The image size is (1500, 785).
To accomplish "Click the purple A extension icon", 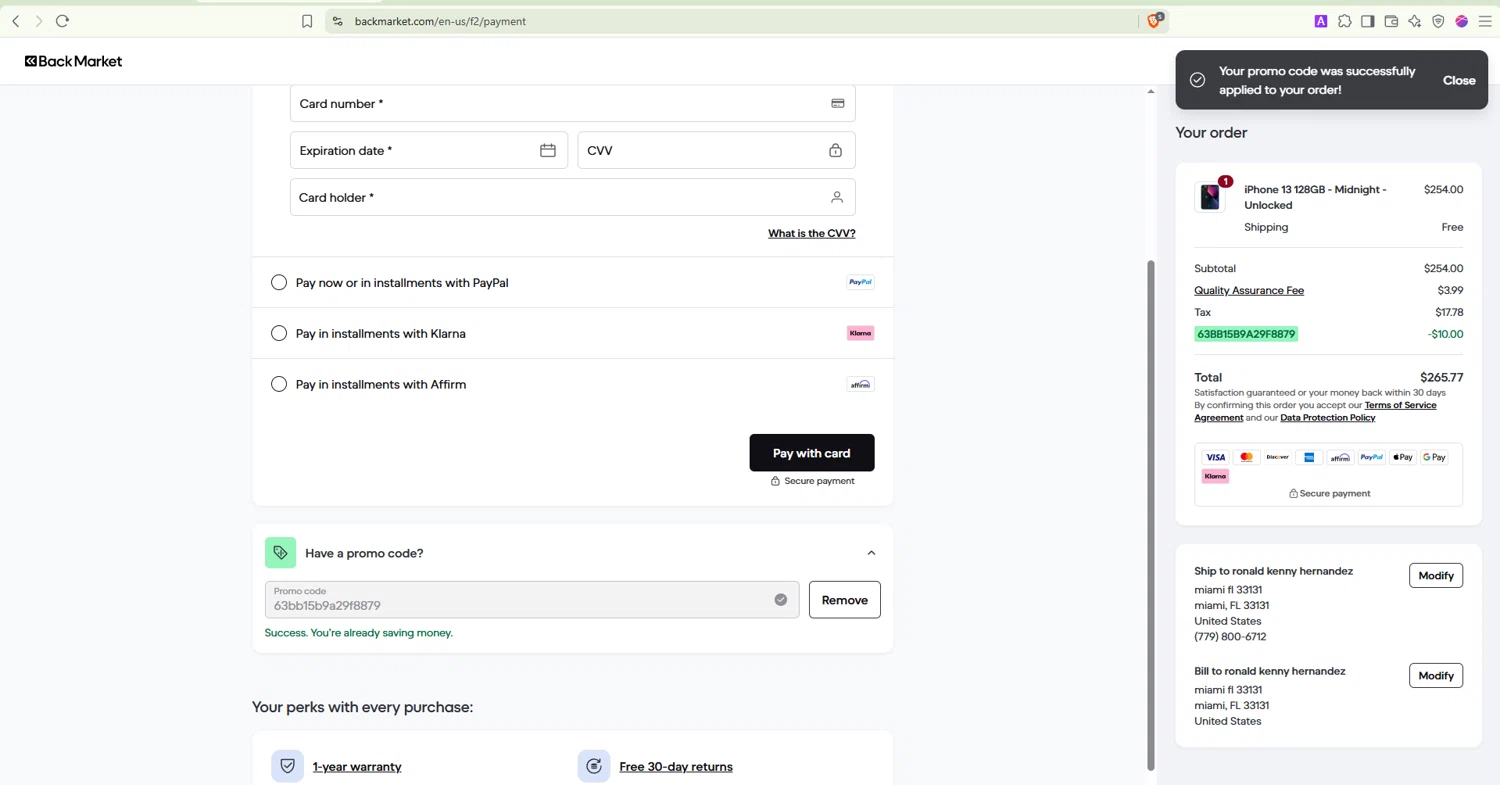I will pos(1321,21).
